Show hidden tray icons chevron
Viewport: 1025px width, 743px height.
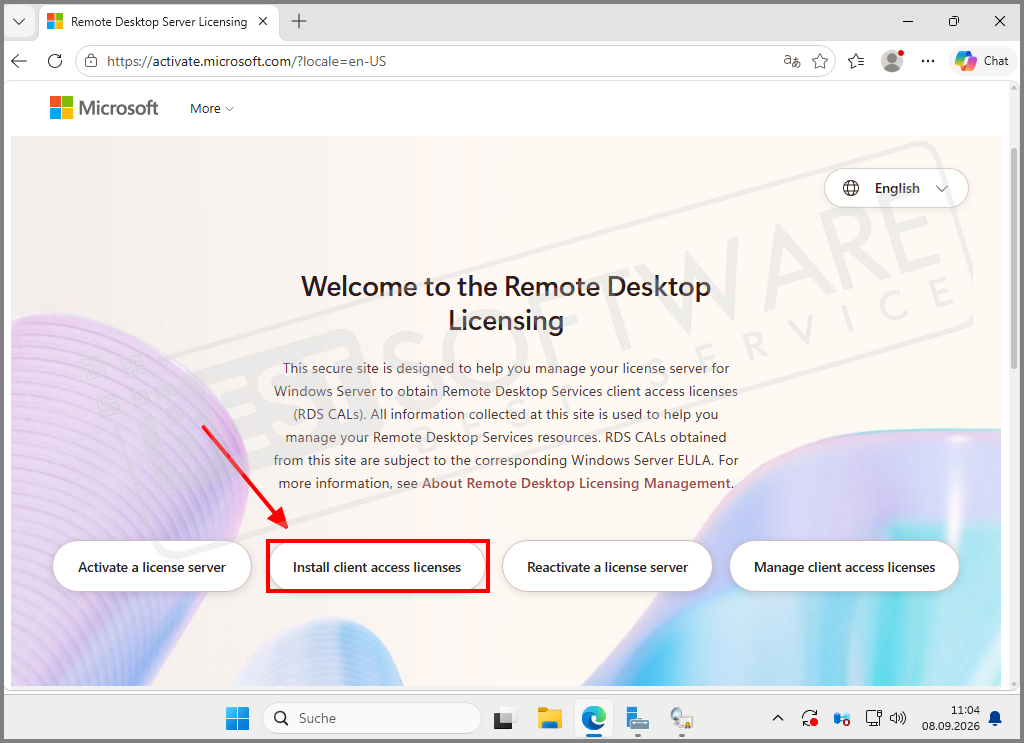[778, 718]
